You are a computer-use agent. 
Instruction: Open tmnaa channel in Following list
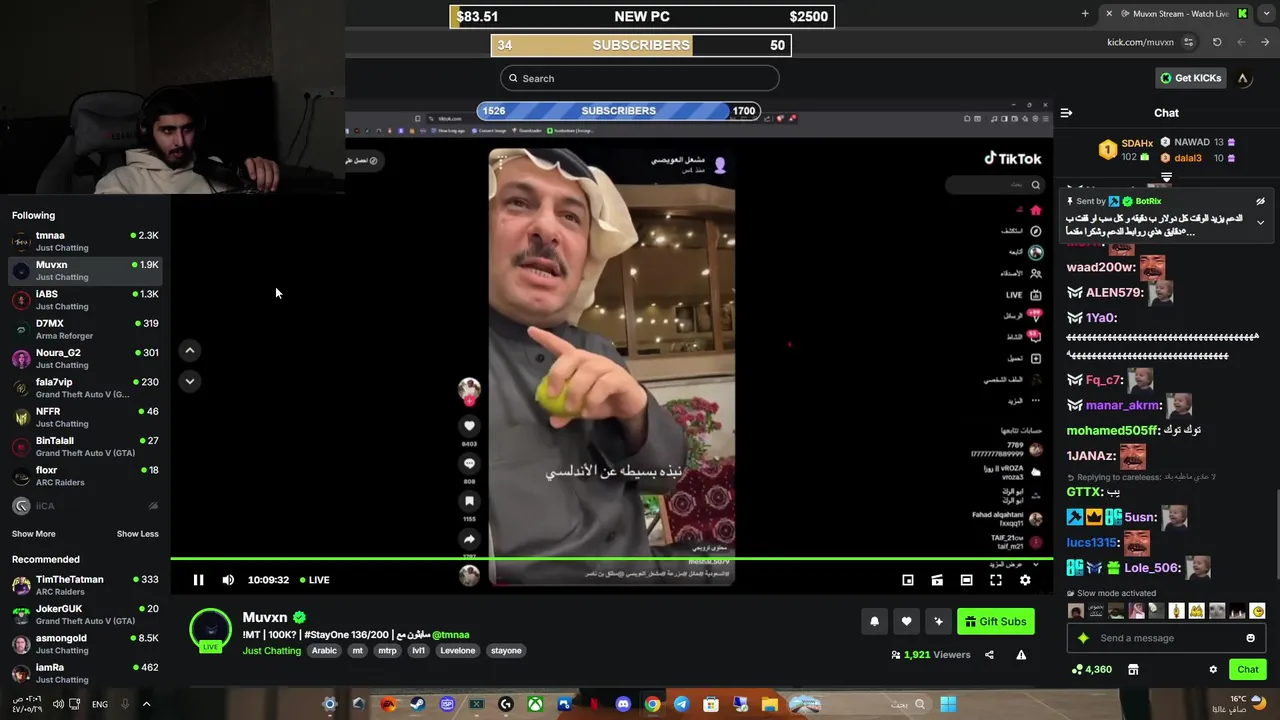point(85,241)
